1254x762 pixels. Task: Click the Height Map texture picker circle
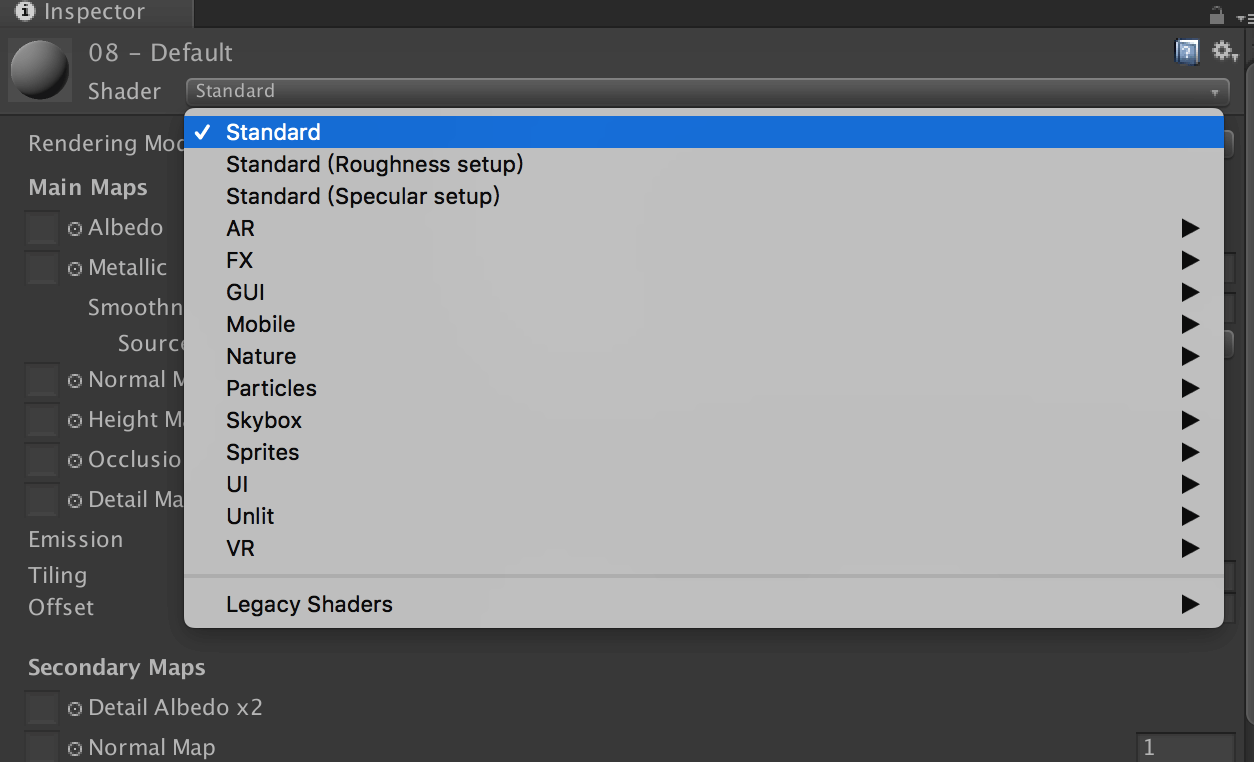click(x=75, y=421)
